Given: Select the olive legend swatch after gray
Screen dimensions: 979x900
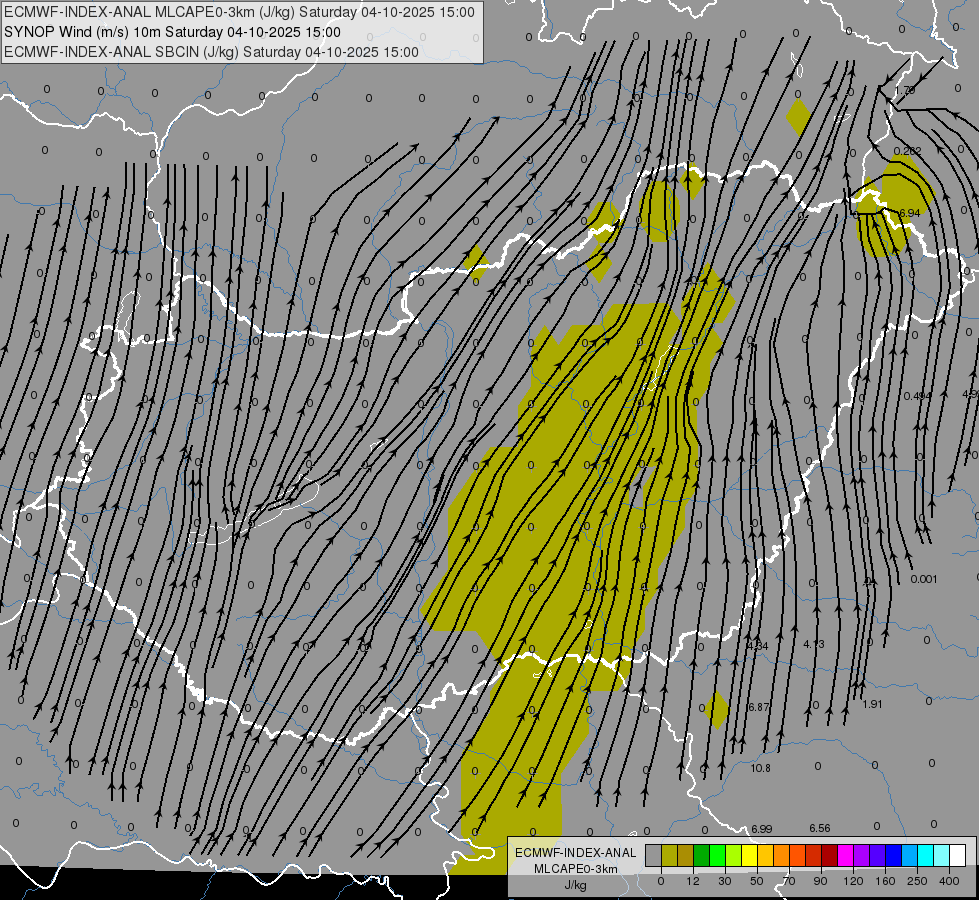Looking at the screenshot, I should (x=669, y=855).
